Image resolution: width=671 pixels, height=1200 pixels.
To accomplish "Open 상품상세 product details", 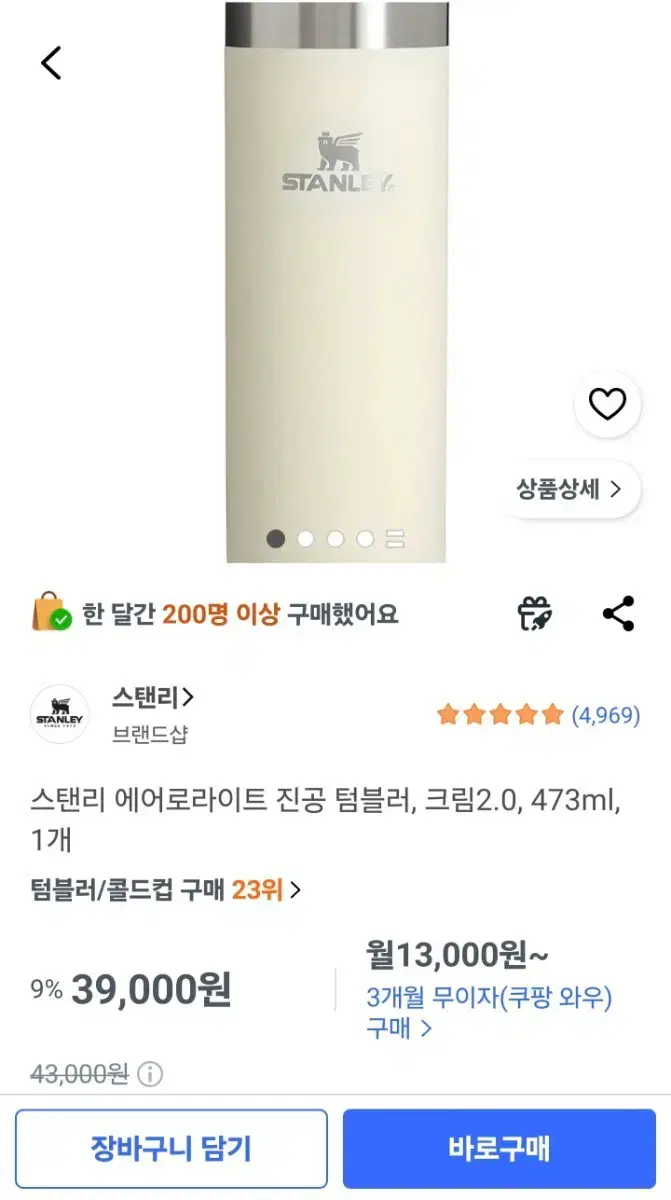I will (x=570, y=489).
